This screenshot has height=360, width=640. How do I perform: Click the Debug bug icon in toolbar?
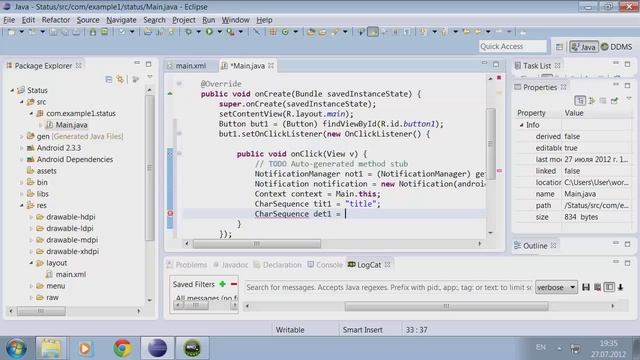click(188, 31)
